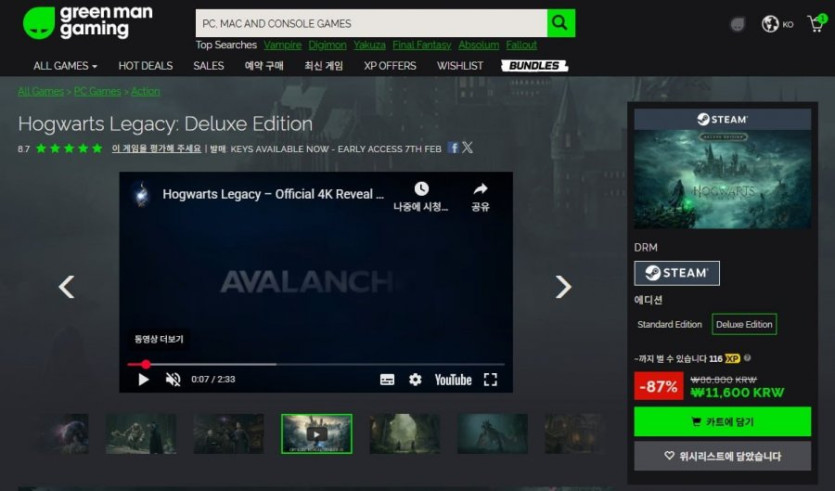Screen dimensions: 835x491
Task: Go to next media with right arrow
Action: pos(563,287)
